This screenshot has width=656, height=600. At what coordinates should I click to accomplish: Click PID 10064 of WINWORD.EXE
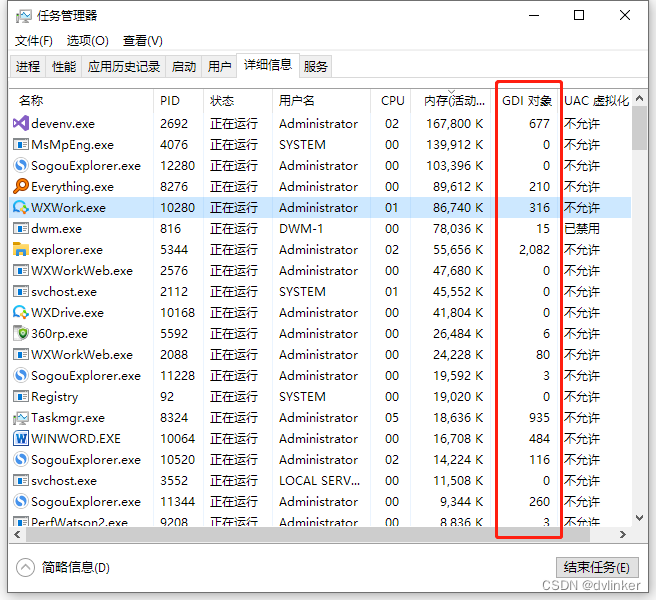pyautogui.click(x=177, y=438)
